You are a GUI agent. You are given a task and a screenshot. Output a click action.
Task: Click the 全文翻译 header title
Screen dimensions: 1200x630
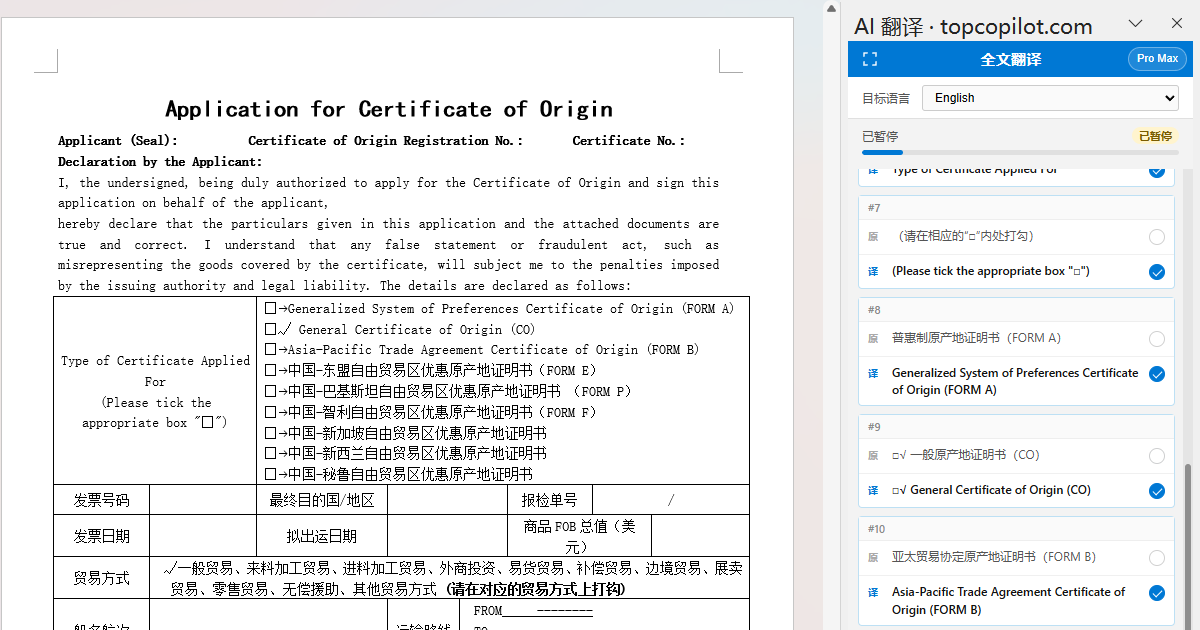[x=1011, y=59]
